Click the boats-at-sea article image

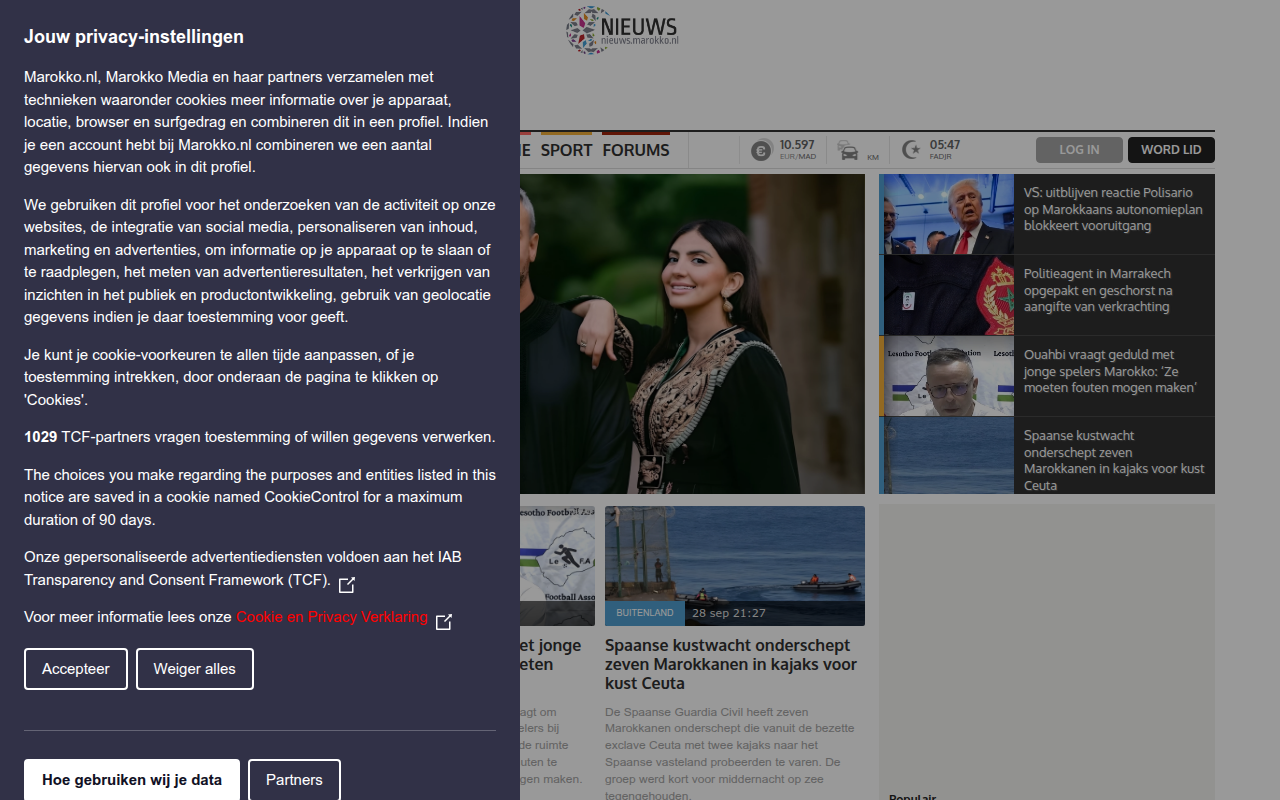(735, 566)
